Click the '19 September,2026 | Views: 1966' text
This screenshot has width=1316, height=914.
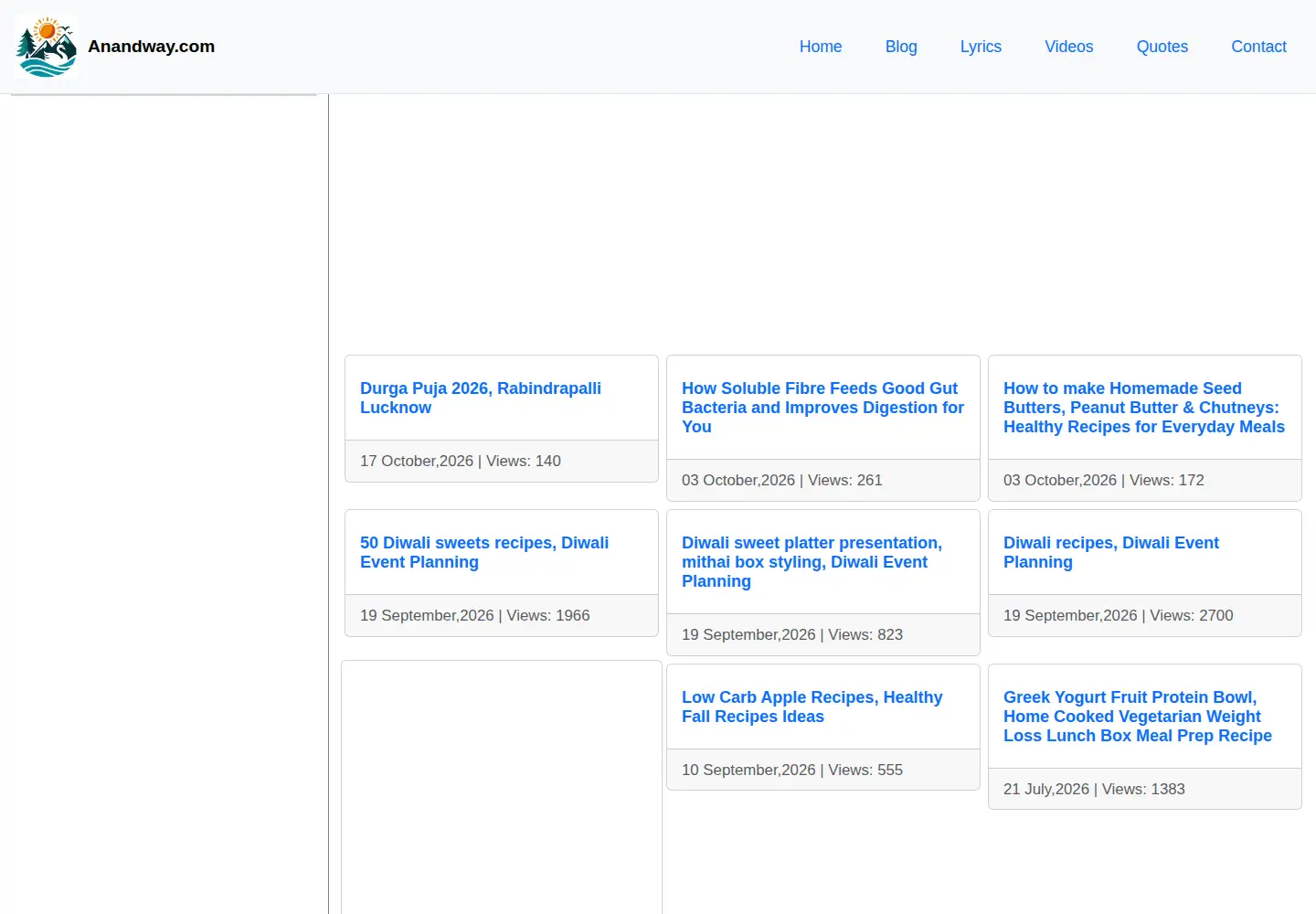(475, 616)
